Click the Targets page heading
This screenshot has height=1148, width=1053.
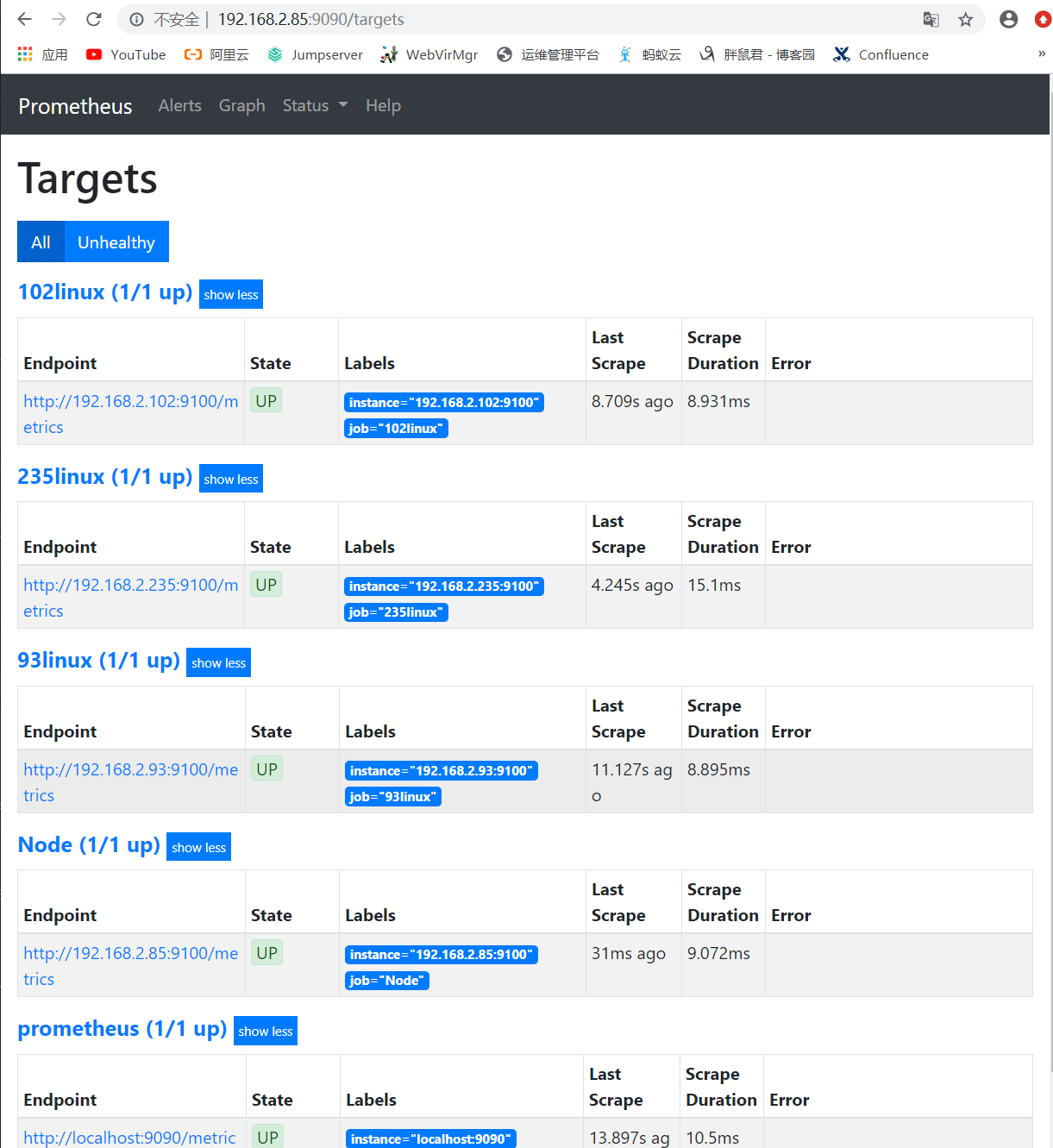coord(87,179)
